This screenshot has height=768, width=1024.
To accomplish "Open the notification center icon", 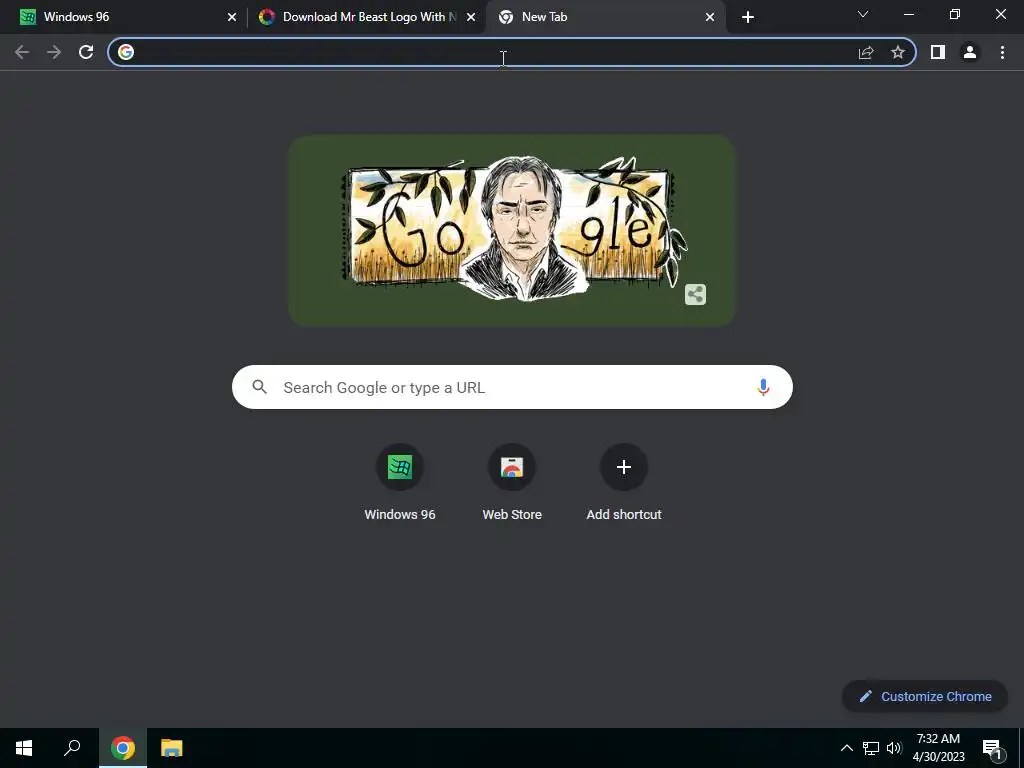I will click(x=992, y=748).
